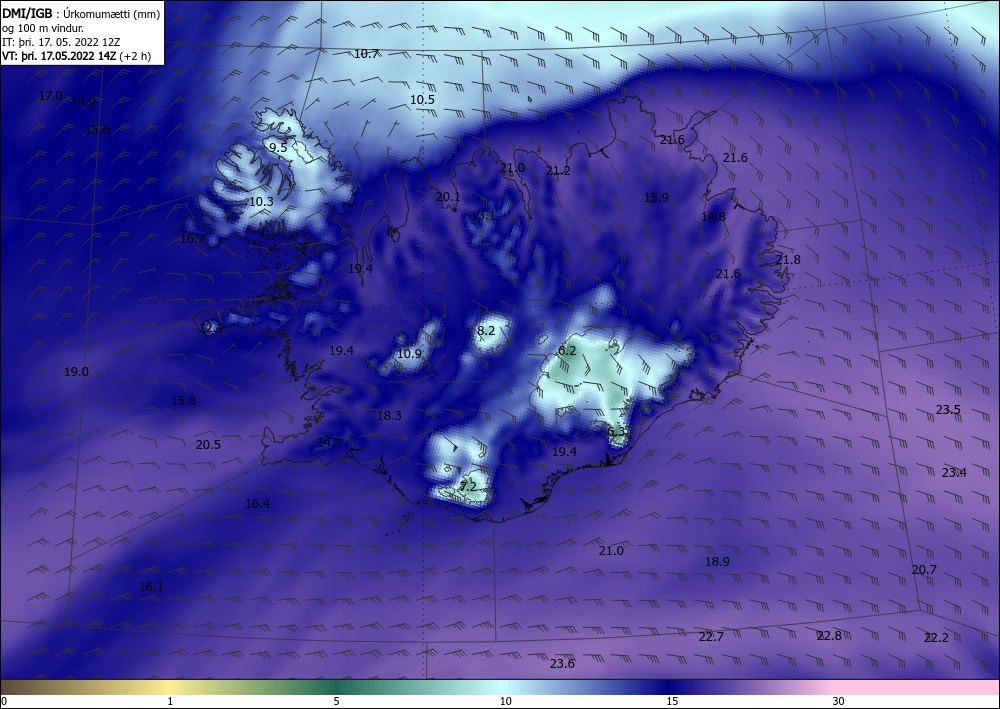Click the 10.5 value north of Iceland
Screen dimensions: 1000x709
422,99
